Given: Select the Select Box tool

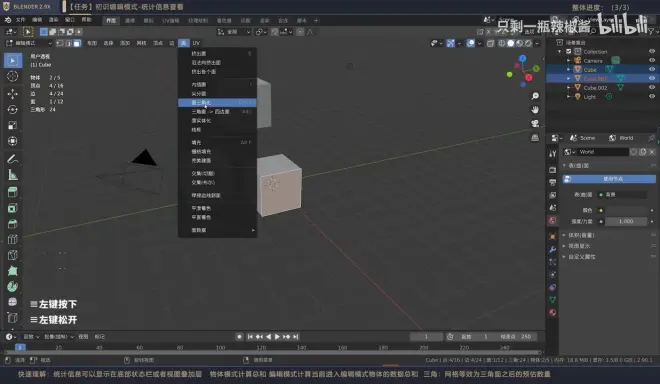Looking at the screenshot, I should [x=13, y=61].
